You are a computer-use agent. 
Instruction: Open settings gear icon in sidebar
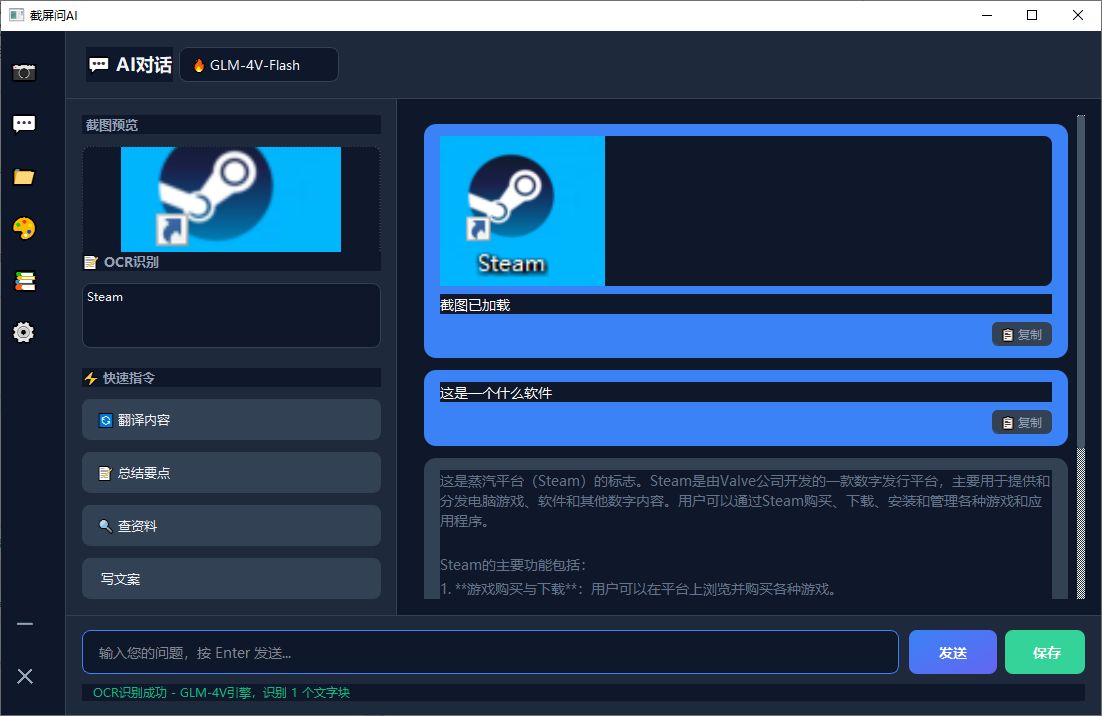(24, 332)
